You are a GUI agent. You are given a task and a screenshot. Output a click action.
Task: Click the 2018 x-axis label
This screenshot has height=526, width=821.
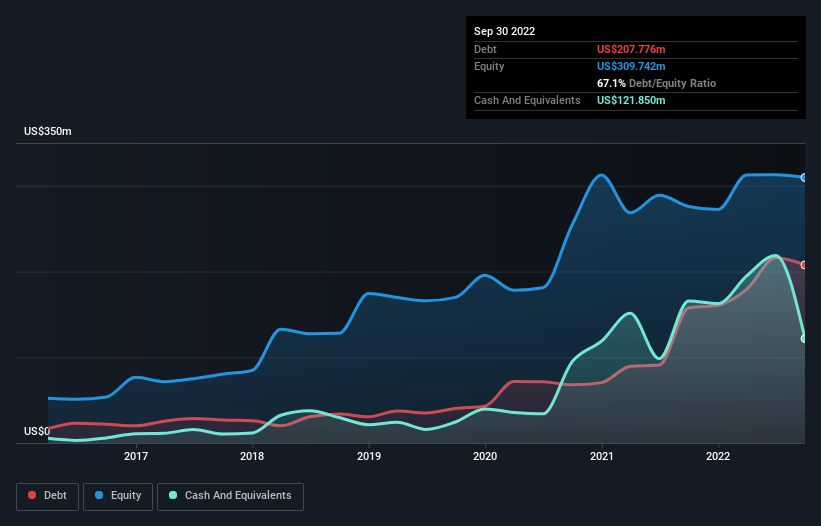(x=252, y=456)
